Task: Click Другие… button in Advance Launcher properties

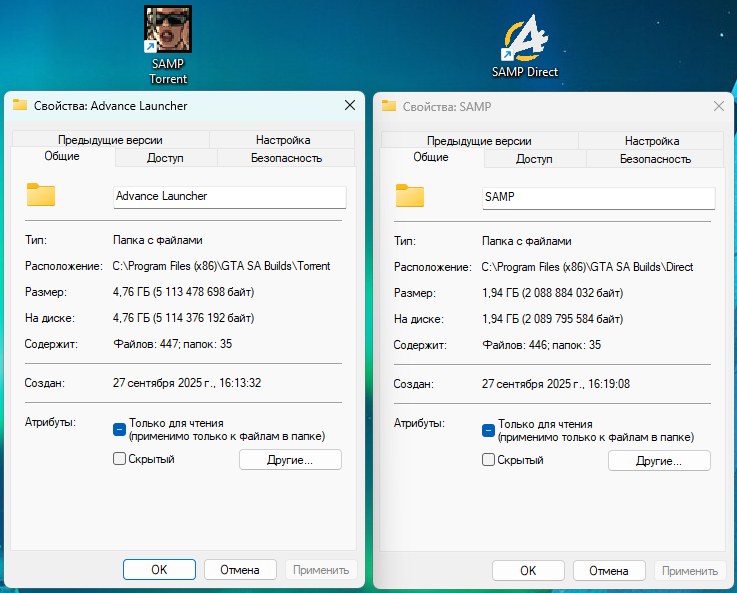Action: click(290, 460)
